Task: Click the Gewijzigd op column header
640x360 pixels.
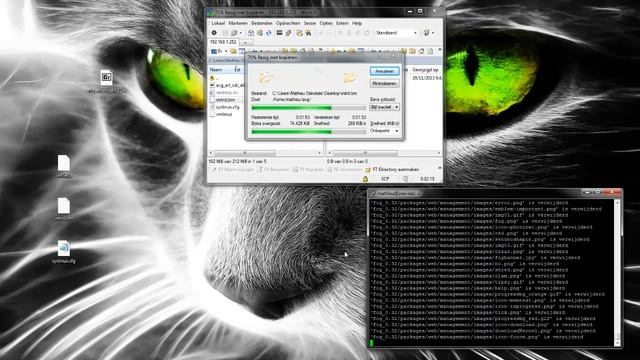Action: [x=426, y=70]
